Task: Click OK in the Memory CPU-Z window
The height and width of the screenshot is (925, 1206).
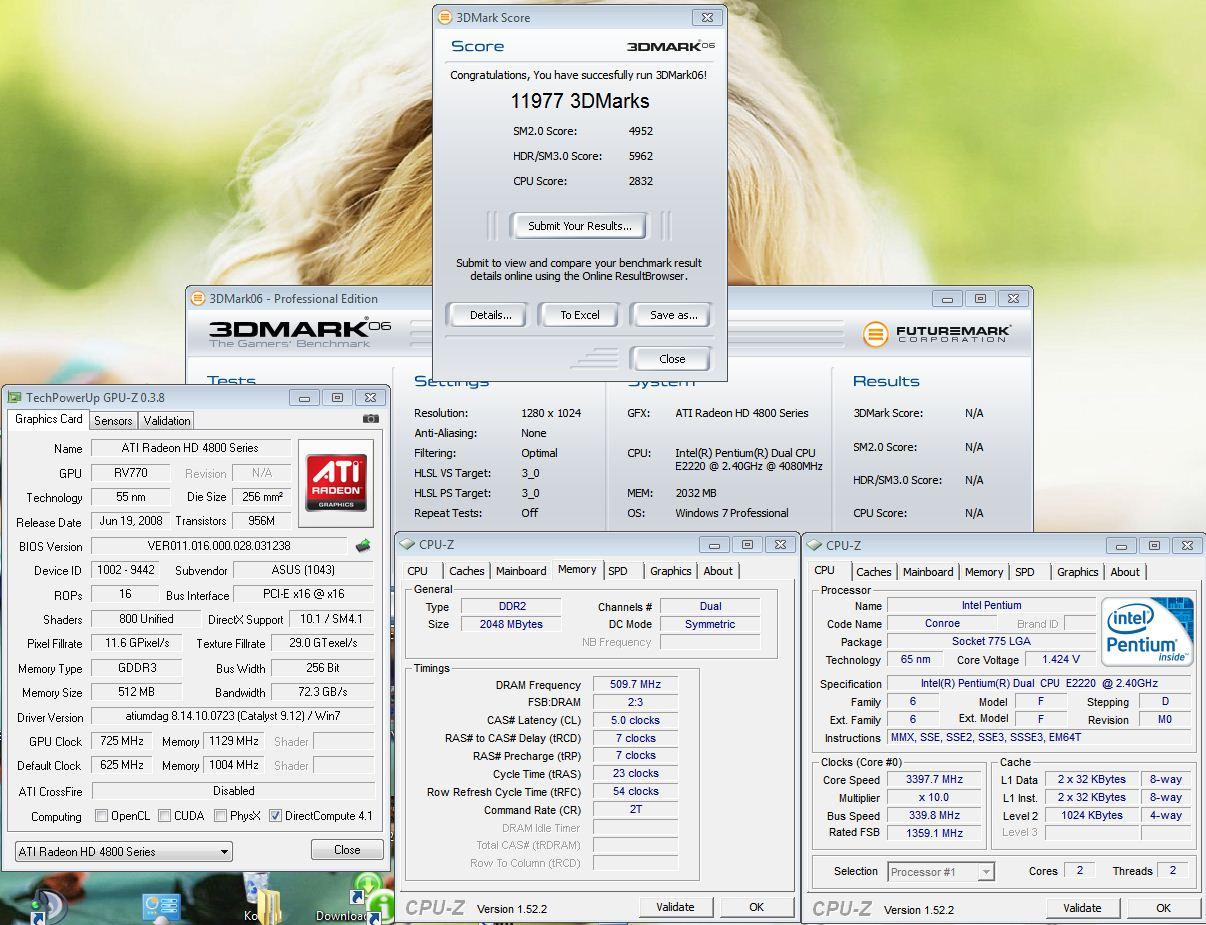Action: tap(757, 907)
